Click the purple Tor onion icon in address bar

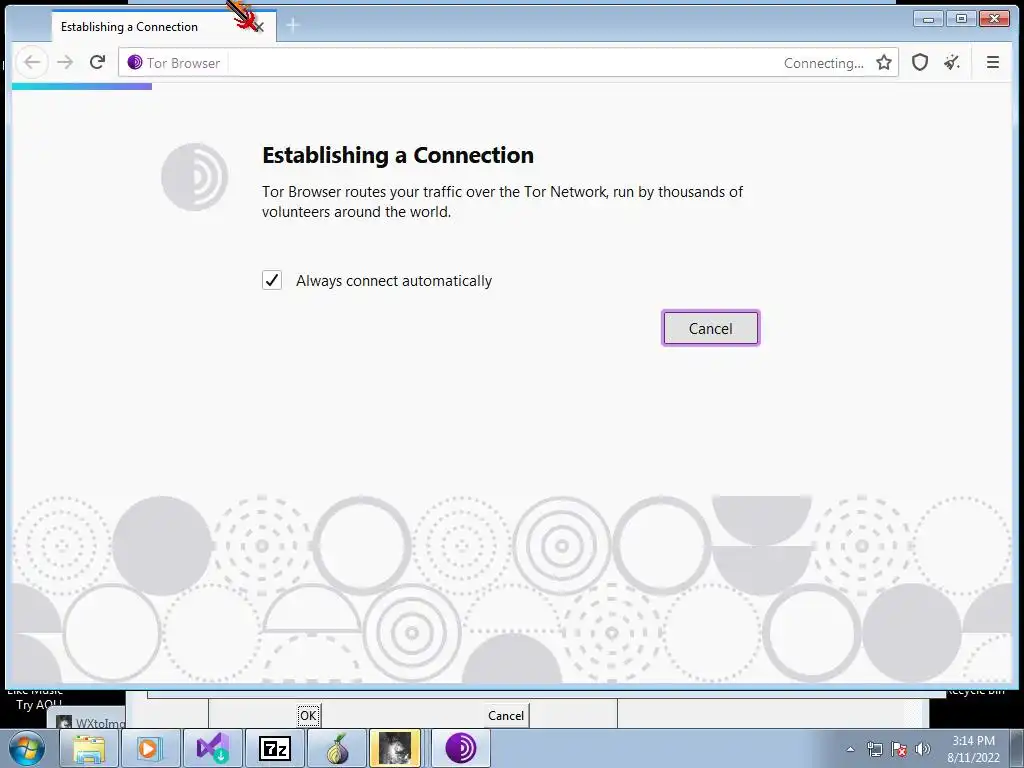coord(135,63)
